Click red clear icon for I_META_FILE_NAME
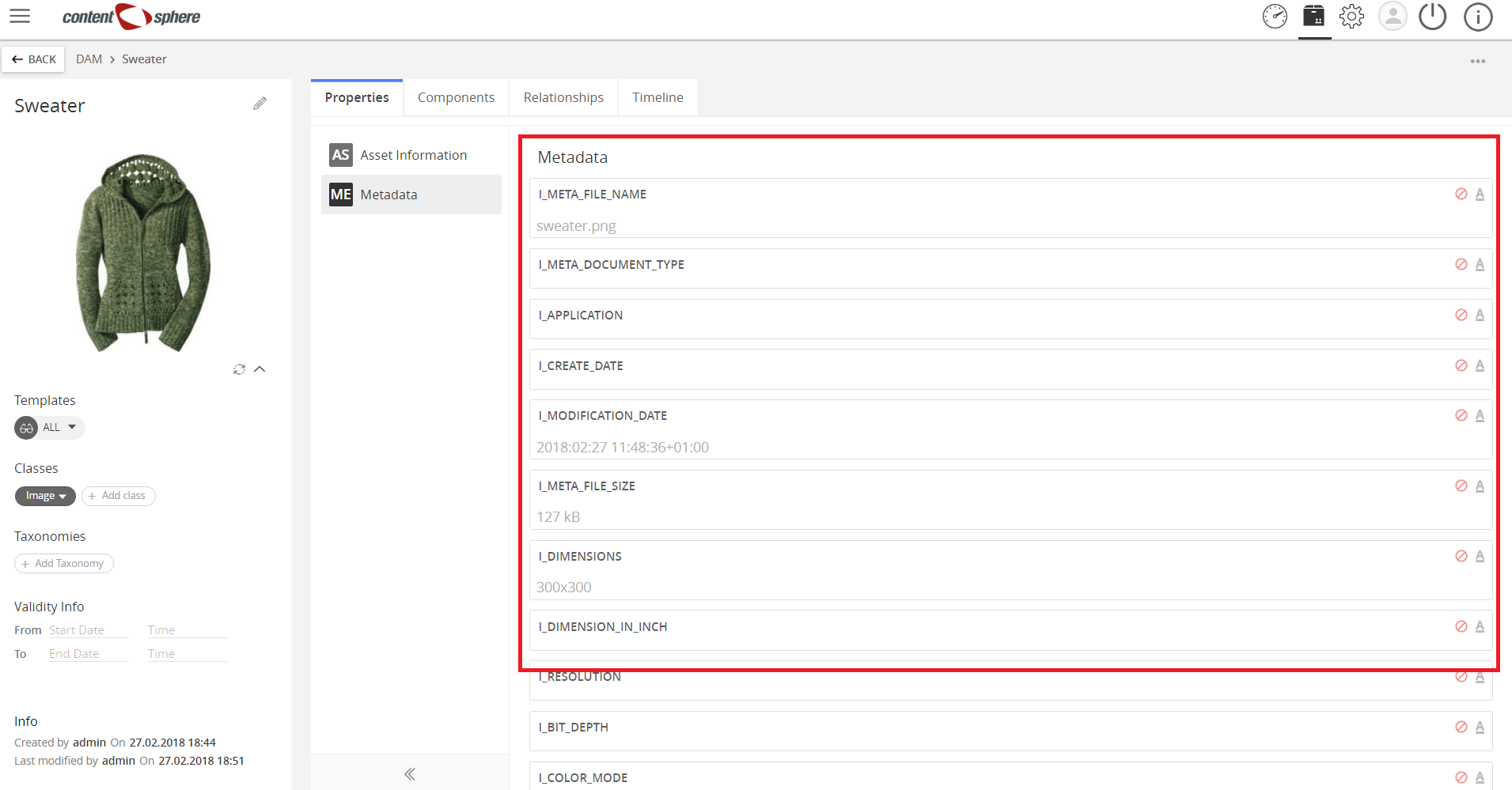 tap(1461, 194)
